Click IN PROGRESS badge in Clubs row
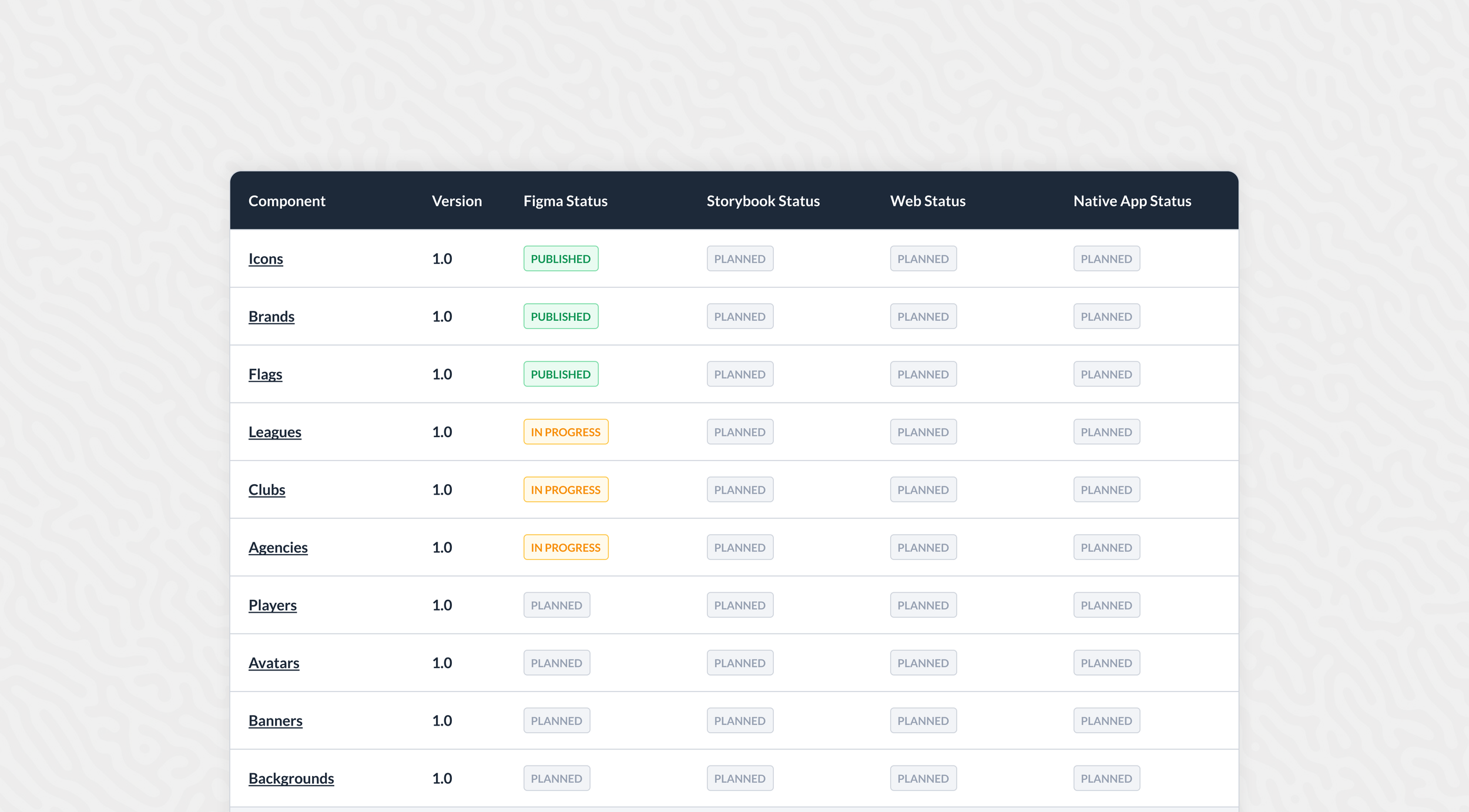Image resolution: width=1469 pixels, height=812 pixels. 566,489
